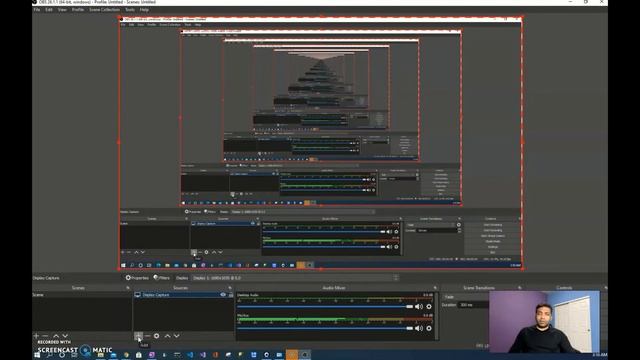Open the File menu

coord(37,9)
